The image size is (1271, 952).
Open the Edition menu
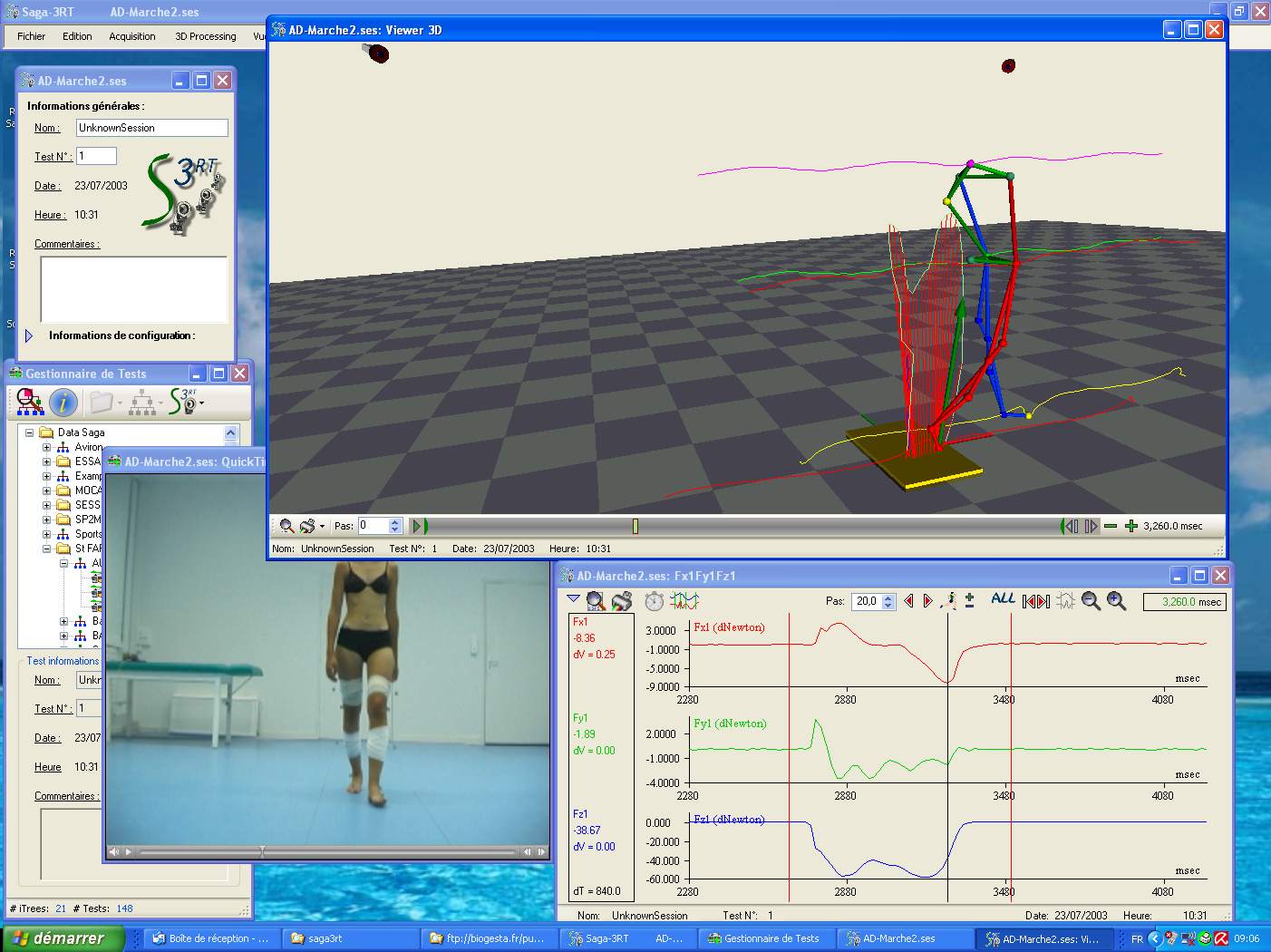click(77, 36)
